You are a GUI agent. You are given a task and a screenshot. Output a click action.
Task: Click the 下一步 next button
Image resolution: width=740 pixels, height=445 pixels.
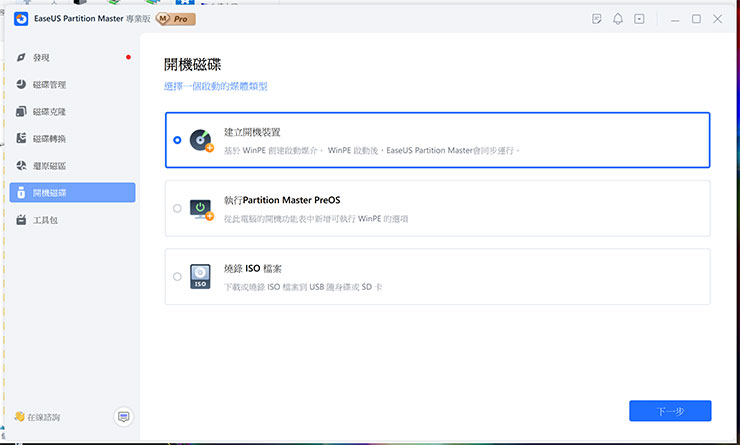[670, 411]
